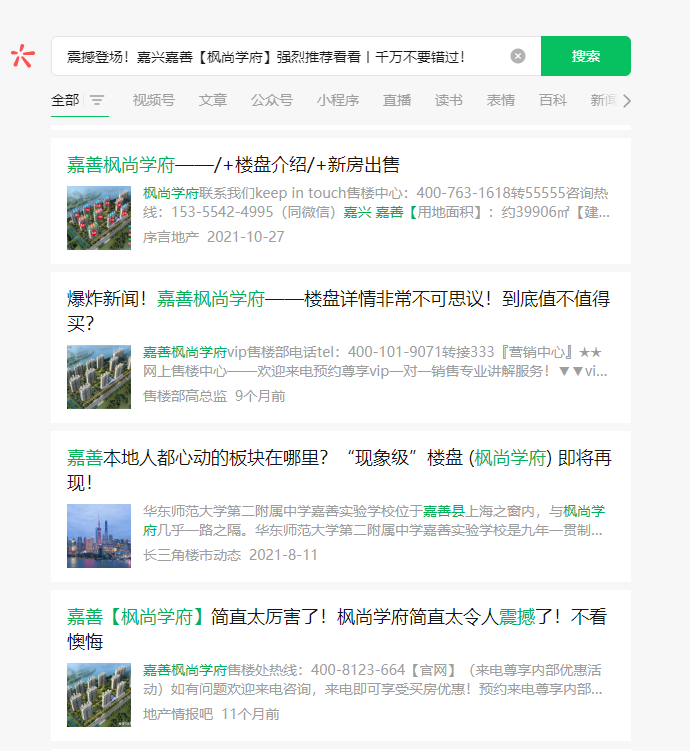This screenshot has height=751, width=690.
Task: Click snippet mentioning 400-101-9071转接333
Action: [375, 362]
